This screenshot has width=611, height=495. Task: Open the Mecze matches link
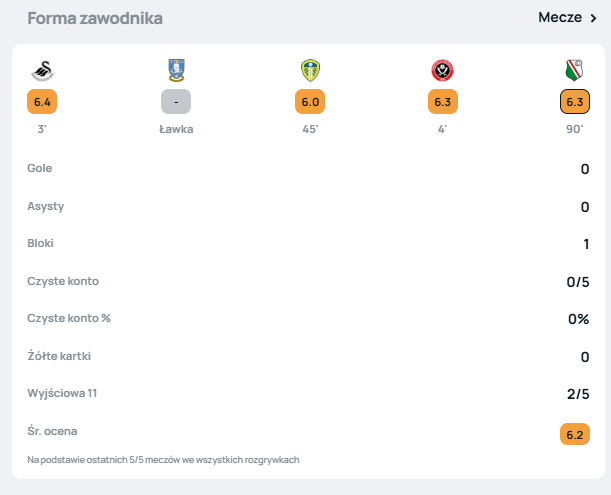click(x=559, y=18)
